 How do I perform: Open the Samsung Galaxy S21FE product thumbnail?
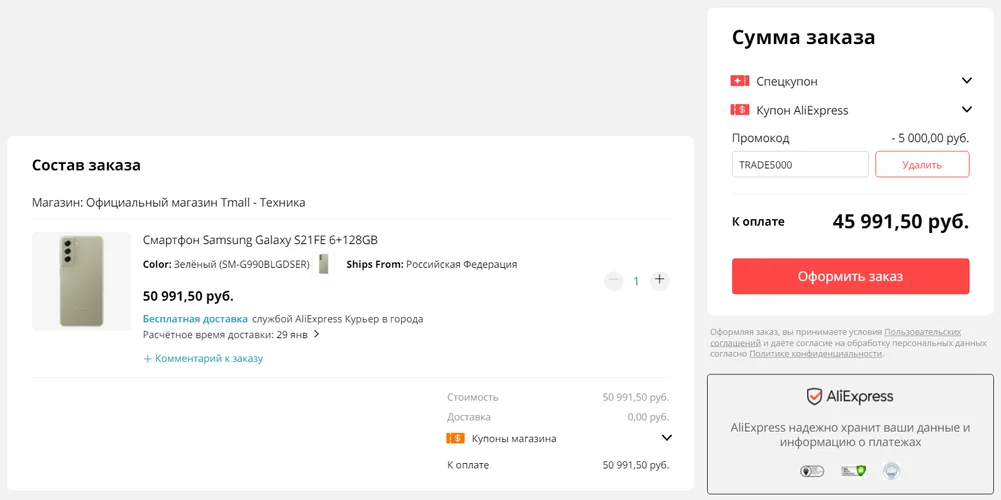(x=81, y=281)
